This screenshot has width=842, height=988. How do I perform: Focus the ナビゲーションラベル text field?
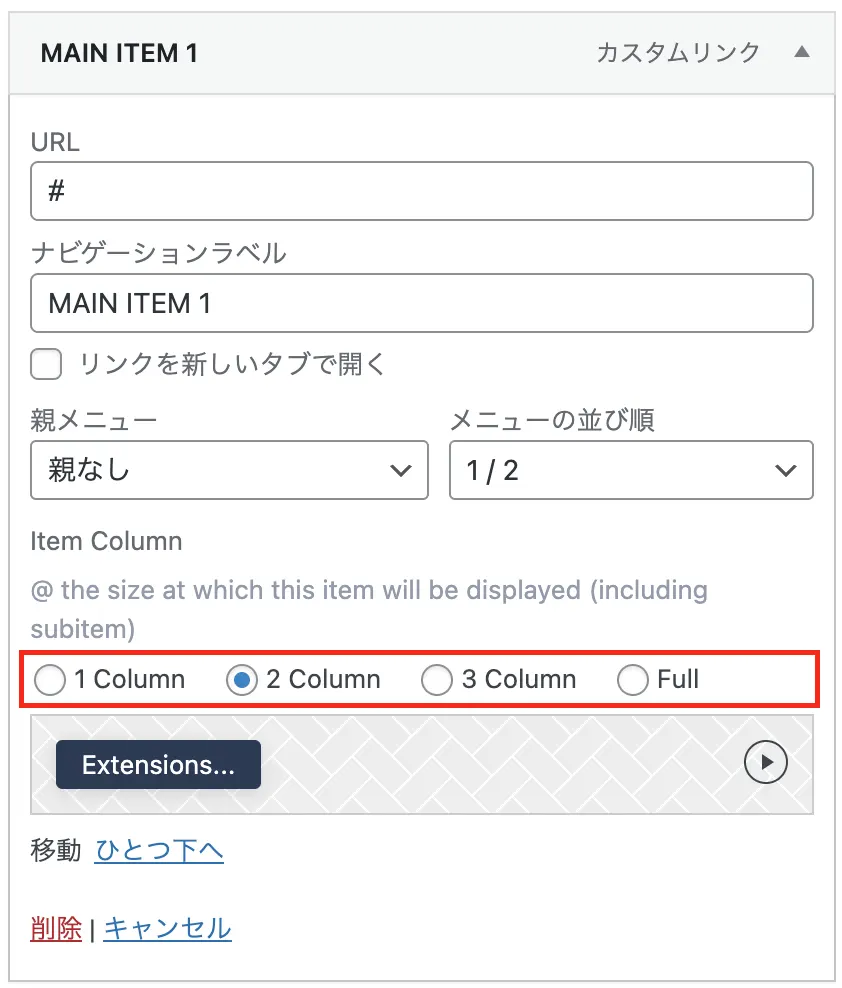[x=422, y=303]
